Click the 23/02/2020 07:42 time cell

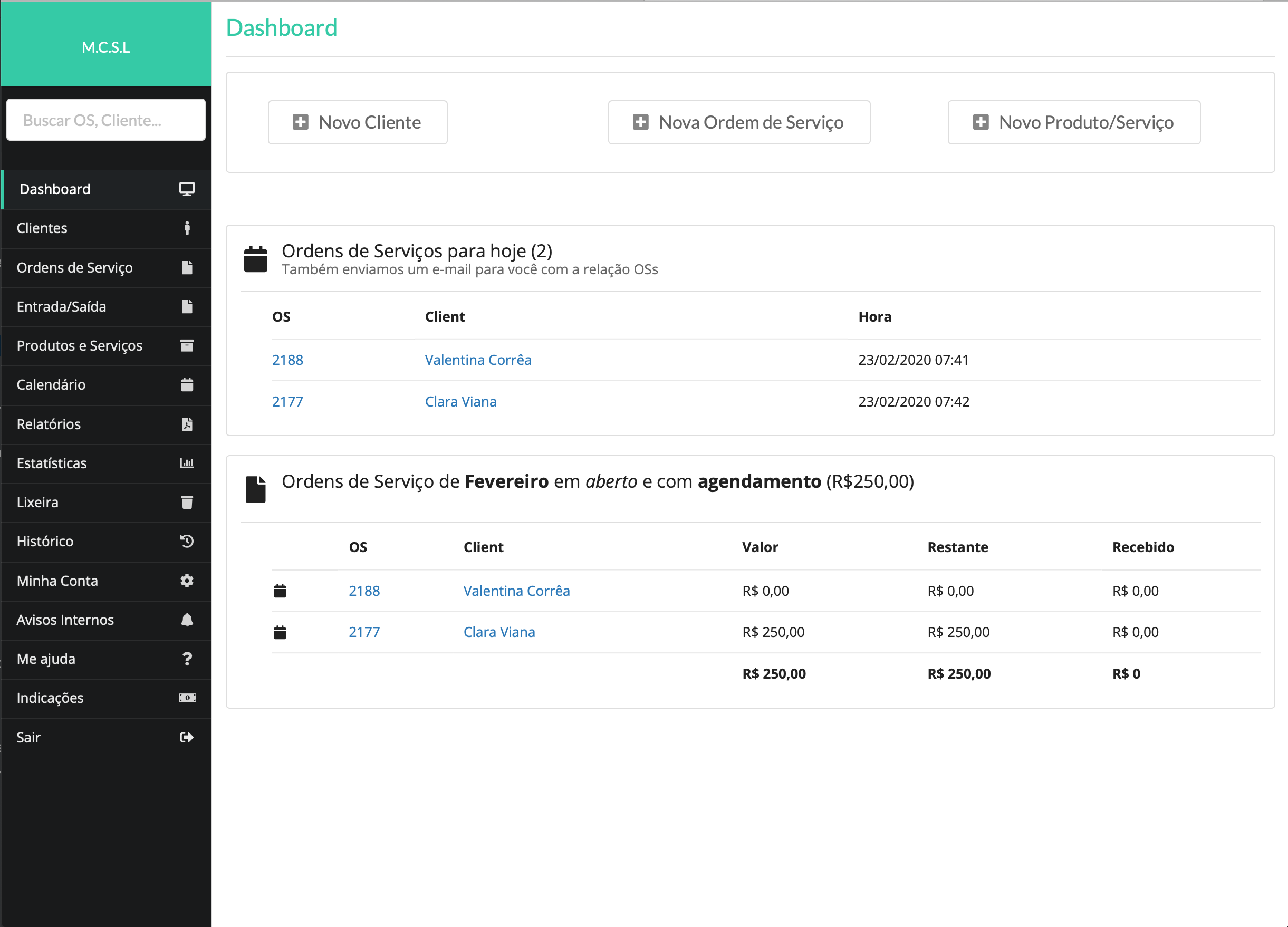coord(914,401)
